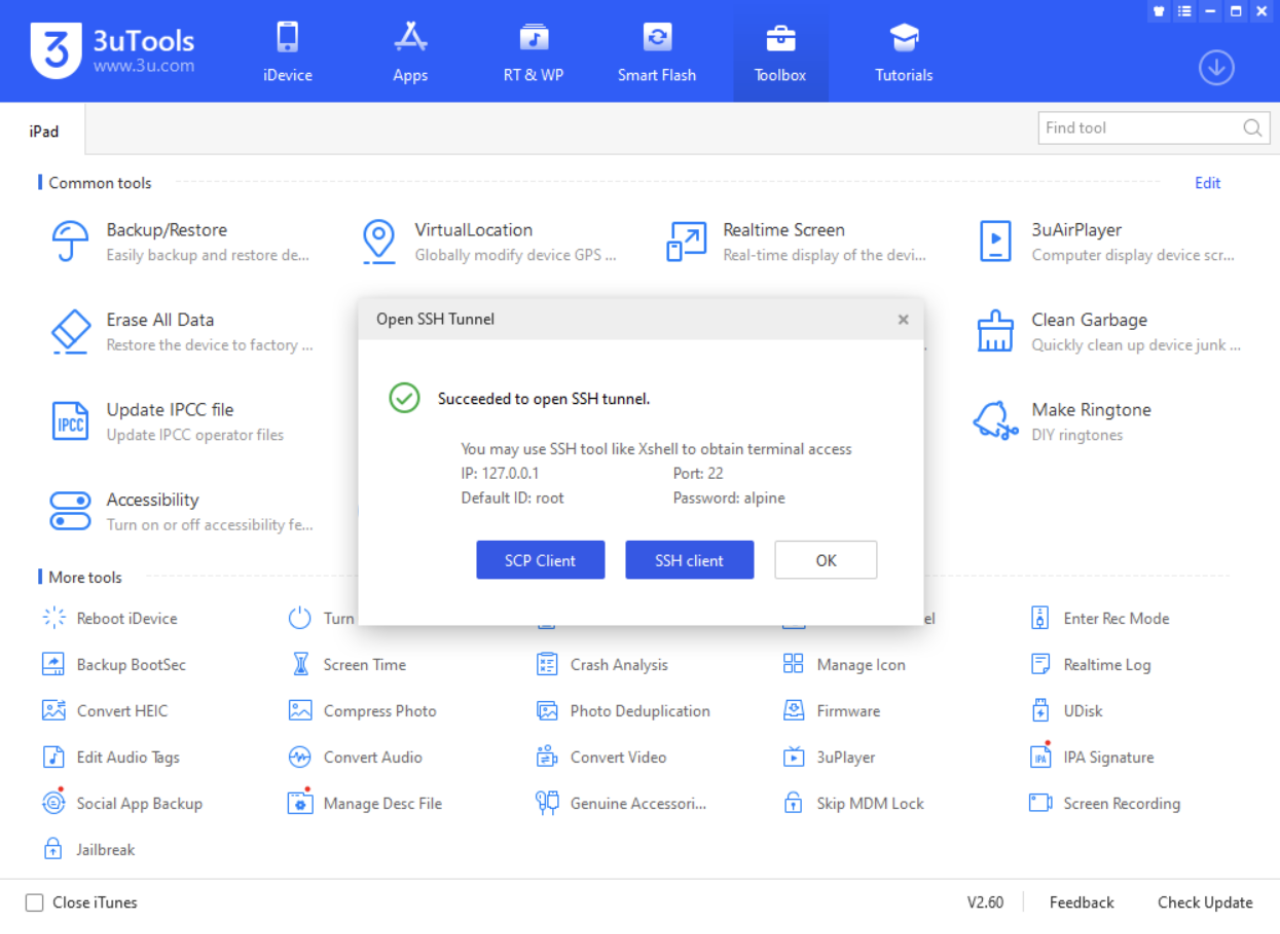Open Clean Garbage tool
1280x934 pixels.
tap(1108, 332)
